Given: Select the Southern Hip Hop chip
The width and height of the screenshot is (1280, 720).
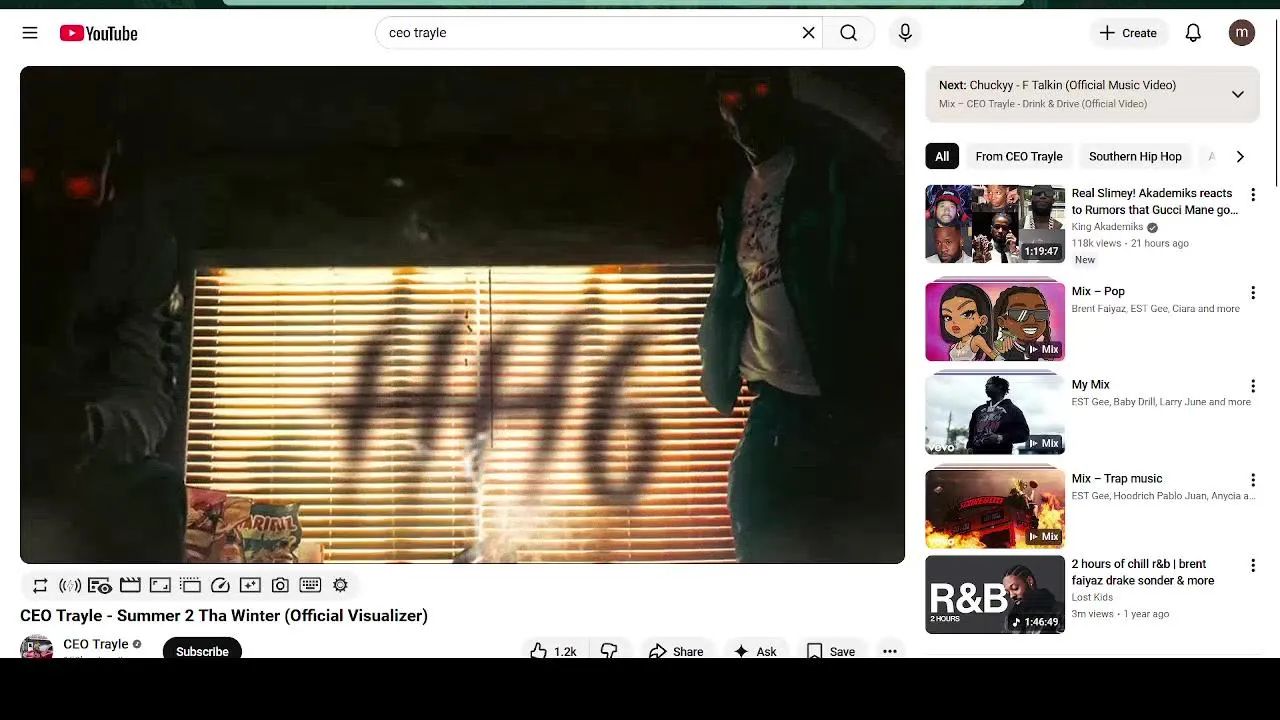Looking at the screenshot, I should coord(1135,156).
